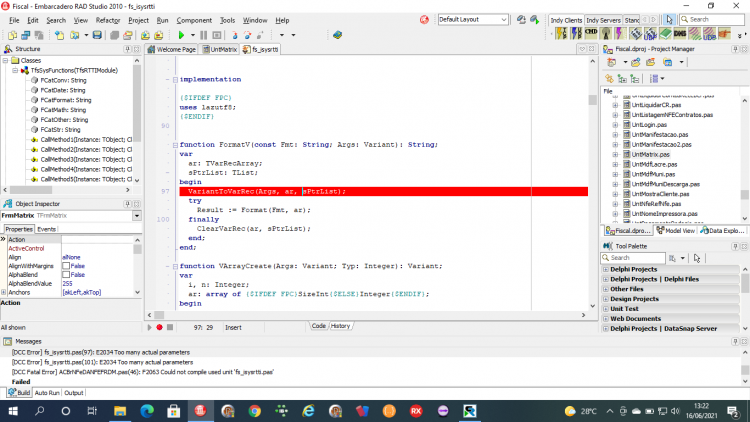The image size is (750, 422).
Task: Pin the Object Inspector panel
Action: 127,204
